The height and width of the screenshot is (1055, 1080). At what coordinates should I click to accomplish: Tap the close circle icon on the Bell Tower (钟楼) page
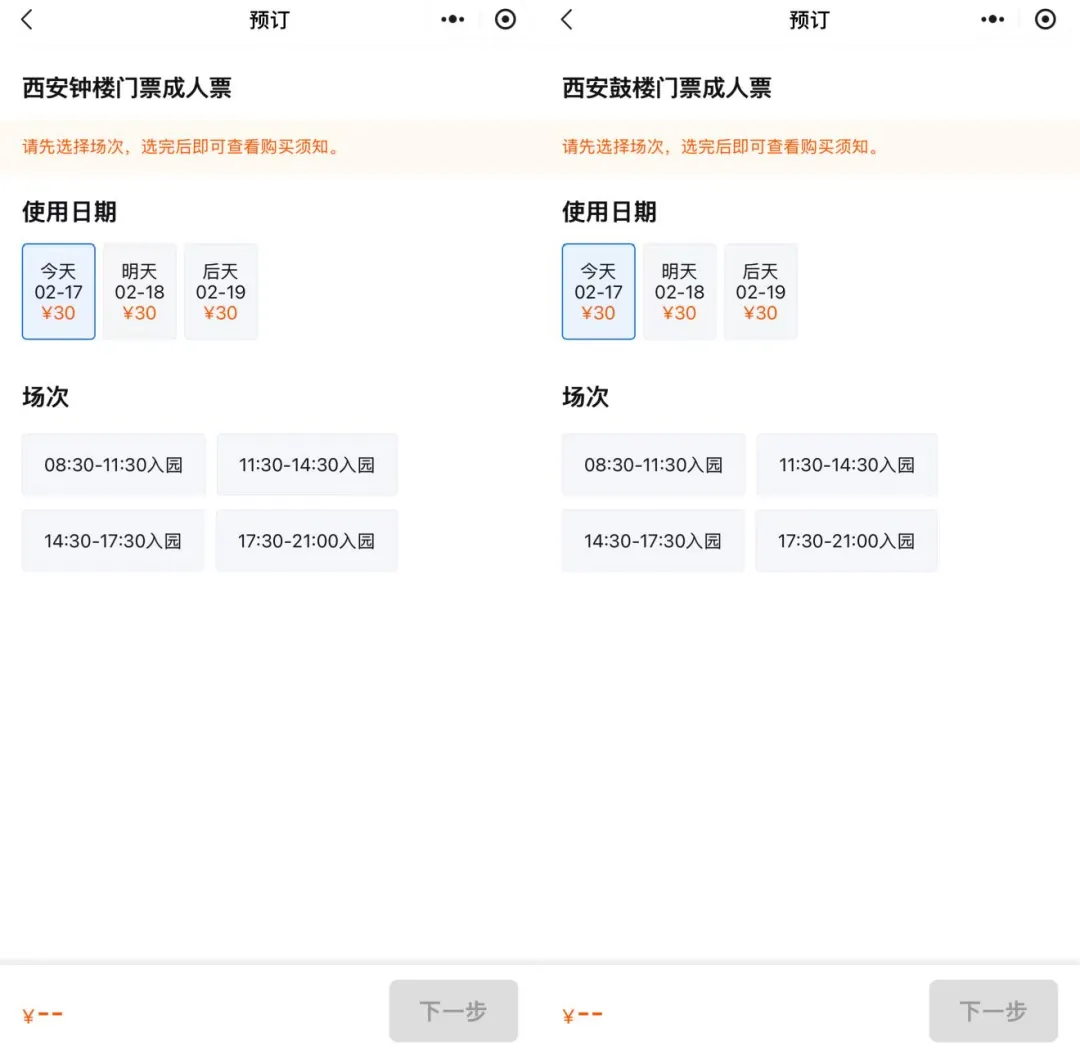pos(505,19)
